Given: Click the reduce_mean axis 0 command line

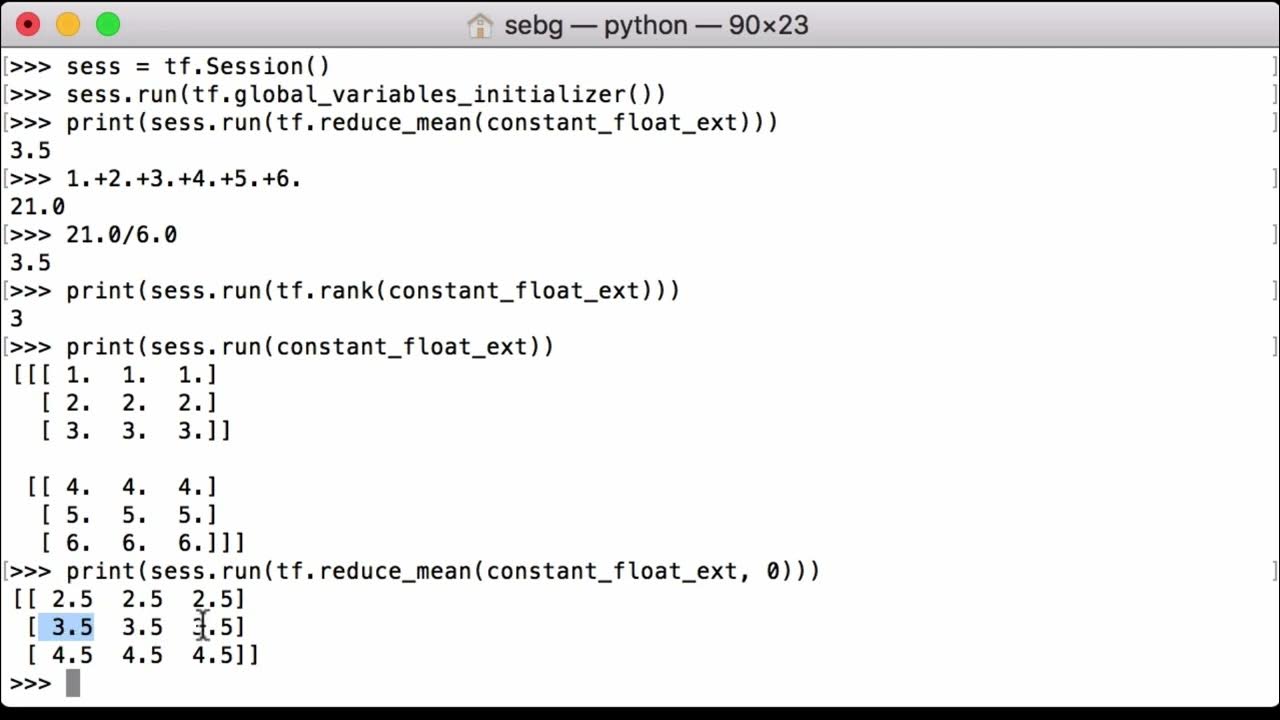Looking at the screenshot, I should tap(443, 571).
